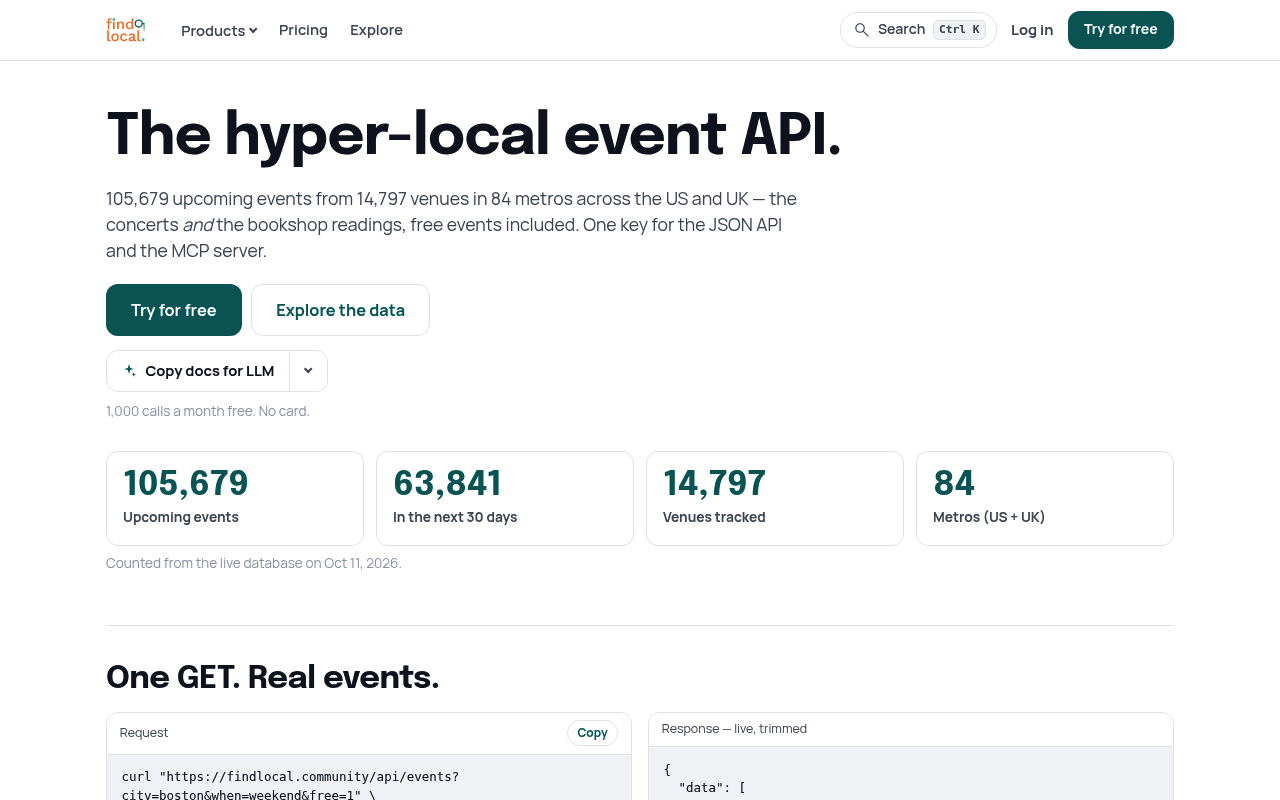This screenshot has height=800, width=1280.
Task: Click 'Response — live, trimmed' label
Action: coord(734,729)
